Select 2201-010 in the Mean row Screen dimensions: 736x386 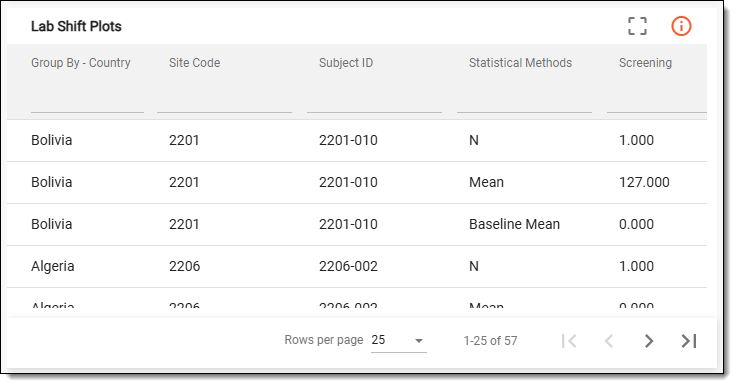pos(348,182)
